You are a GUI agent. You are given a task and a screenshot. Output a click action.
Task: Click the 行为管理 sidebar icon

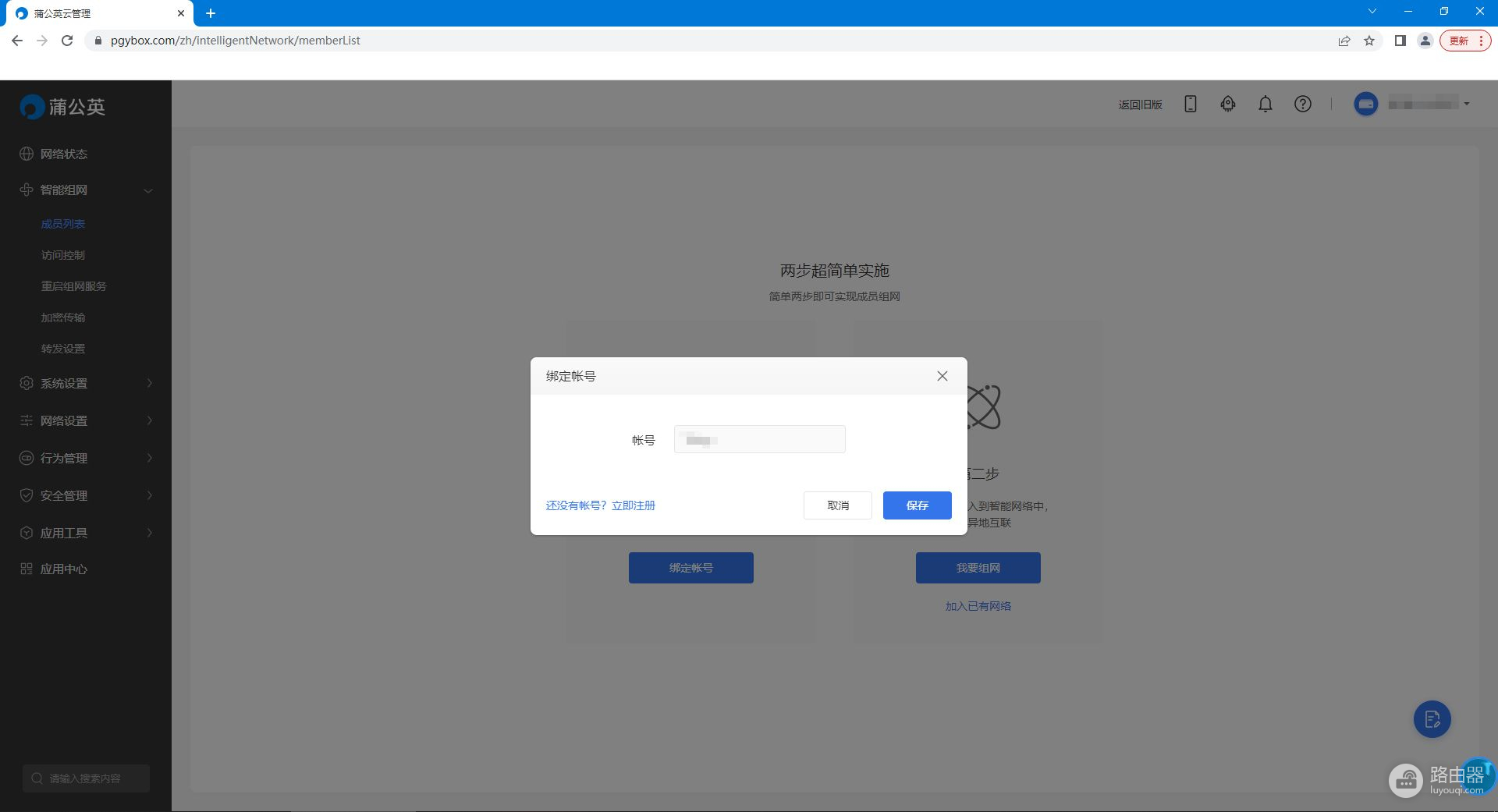click(x=27, y=458)
